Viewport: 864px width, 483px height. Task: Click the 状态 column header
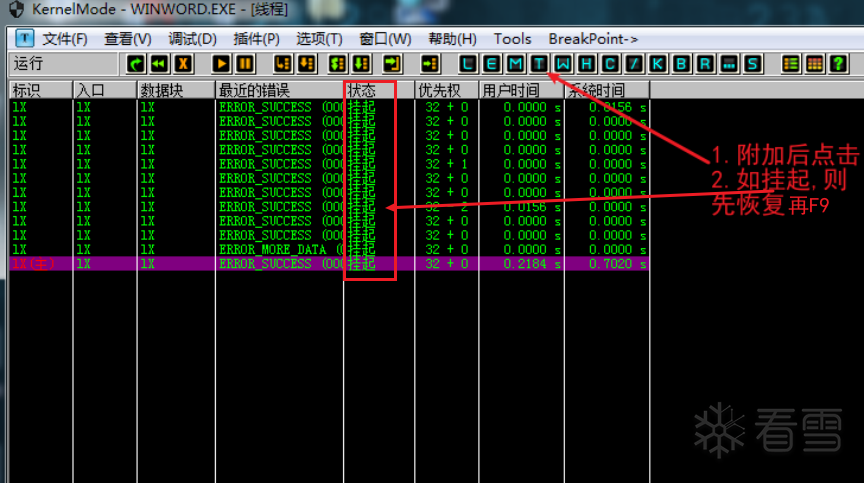tap(379, 90)
